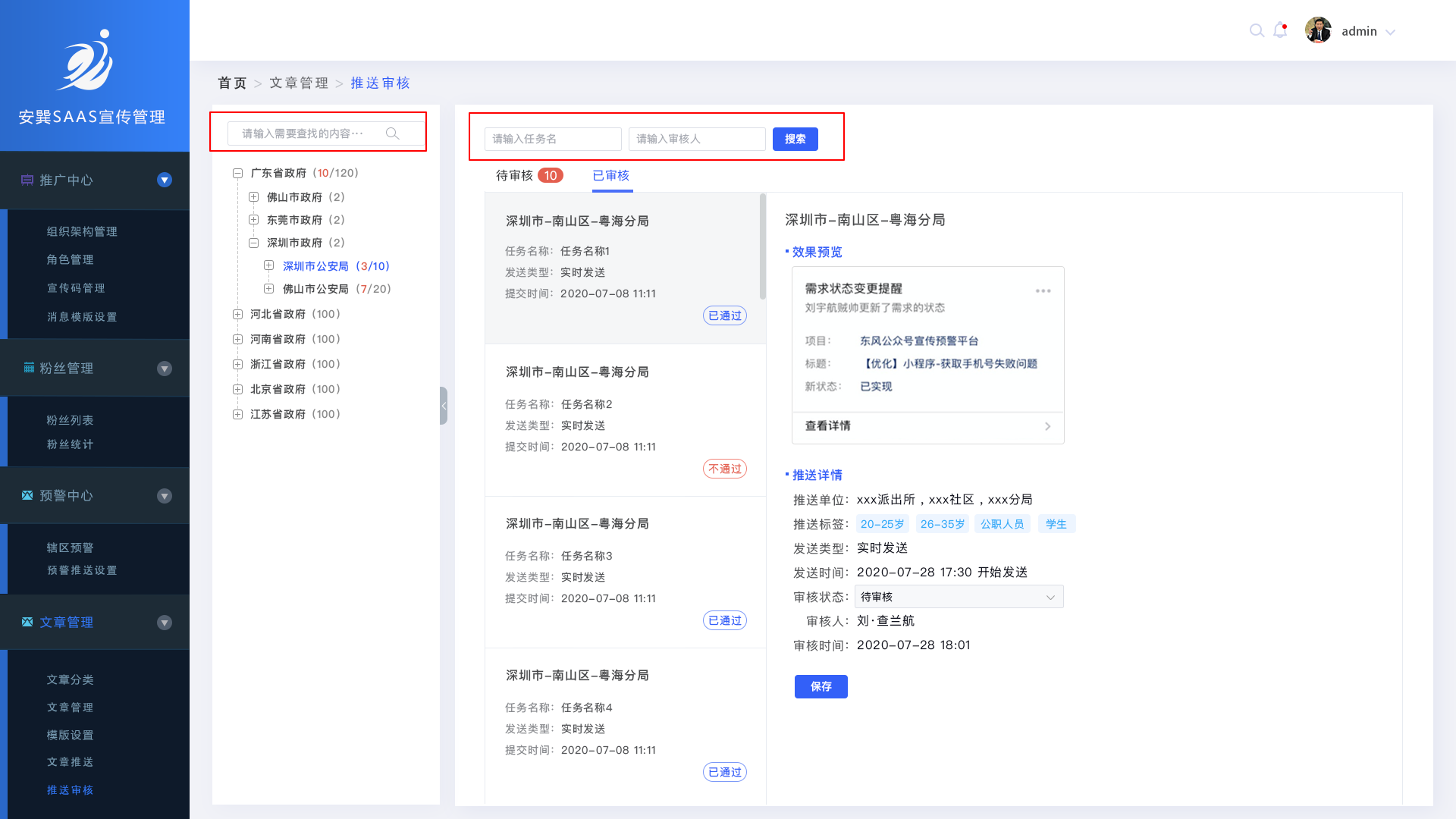The height and width of the screenshot is (819, 1456).
Task: Click the 保存 button
Action: (821, 686)
